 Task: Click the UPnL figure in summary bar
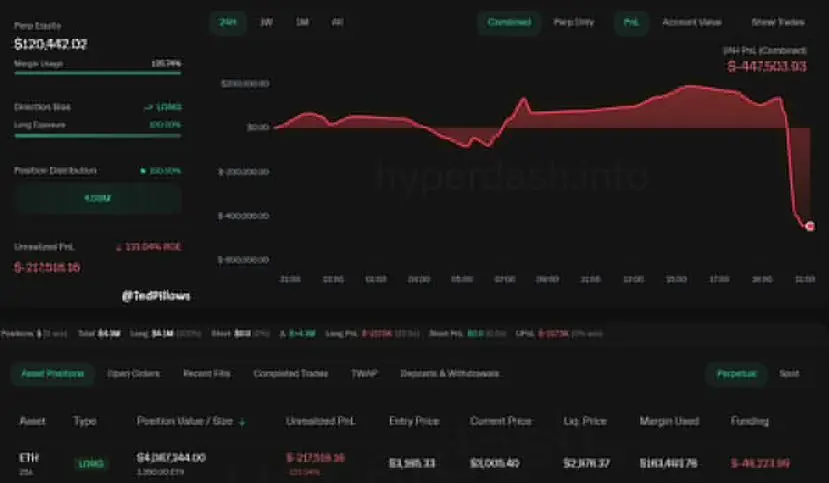click(553, 334)
